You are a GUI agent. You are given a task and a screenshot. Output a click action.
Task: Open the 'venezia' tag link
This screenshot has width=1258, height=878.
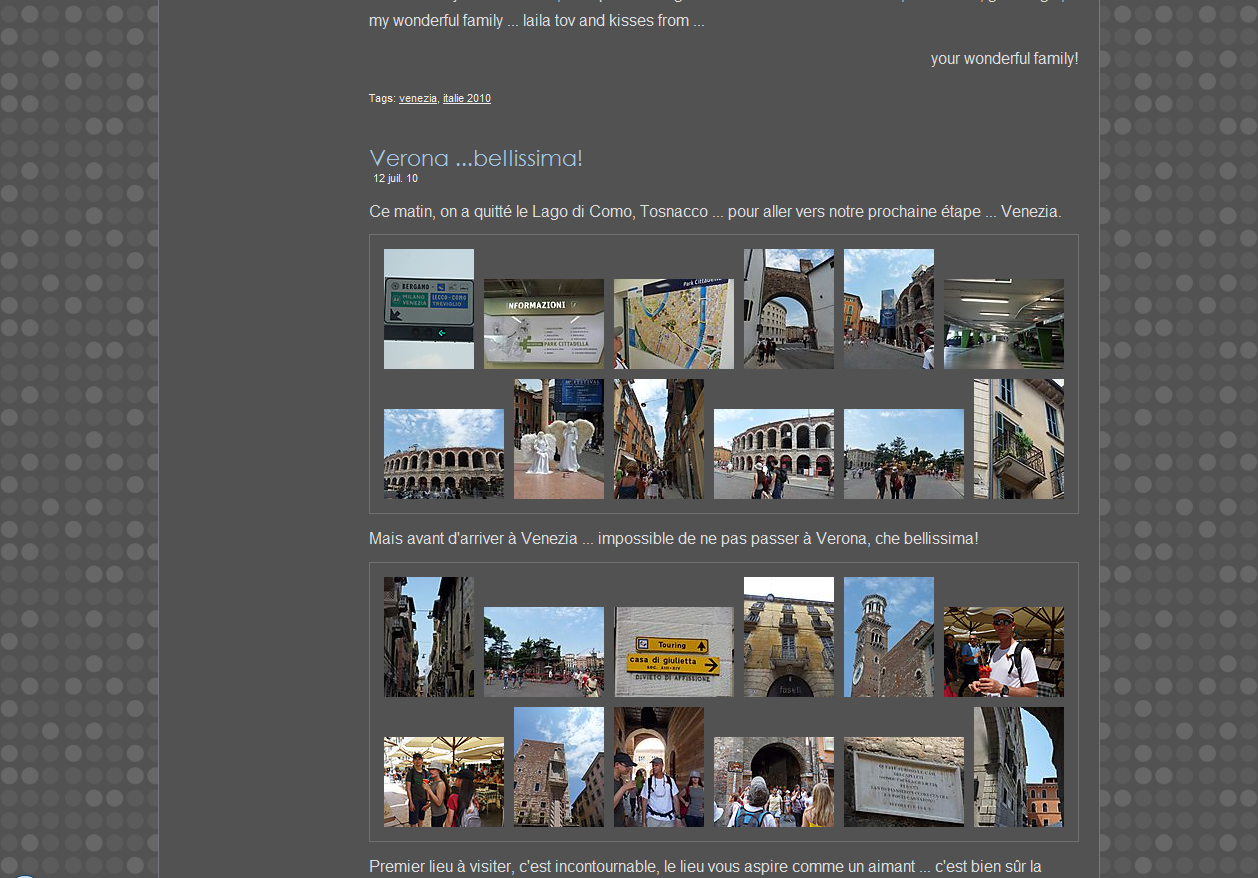coord(417,98)
